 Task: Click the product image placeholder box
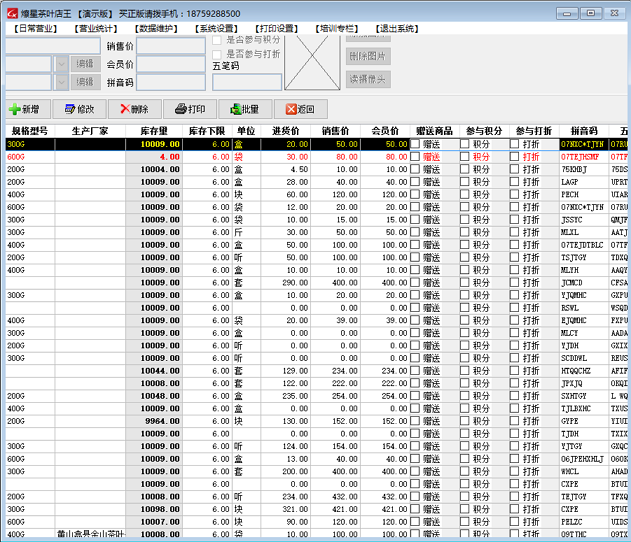[x=312, y=62]
